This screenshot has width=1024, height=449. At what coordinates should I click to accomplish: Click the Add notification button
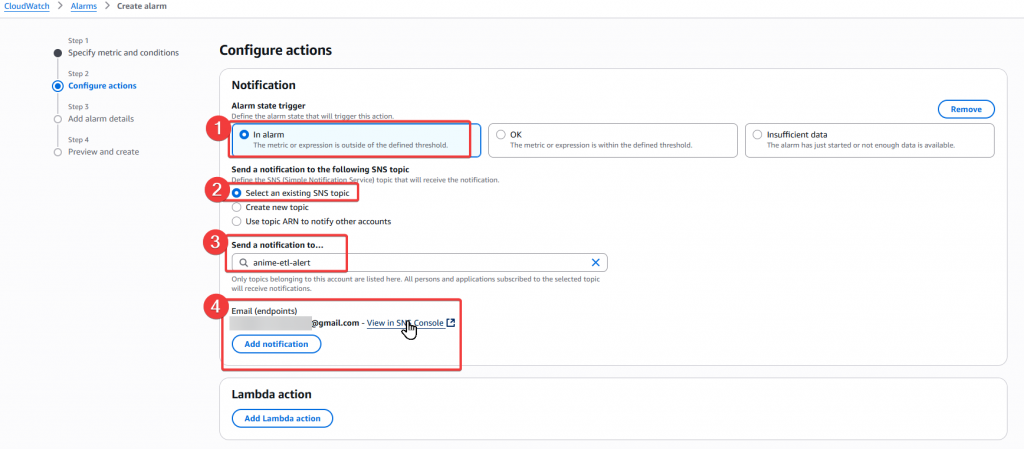[x=276, y=344]
